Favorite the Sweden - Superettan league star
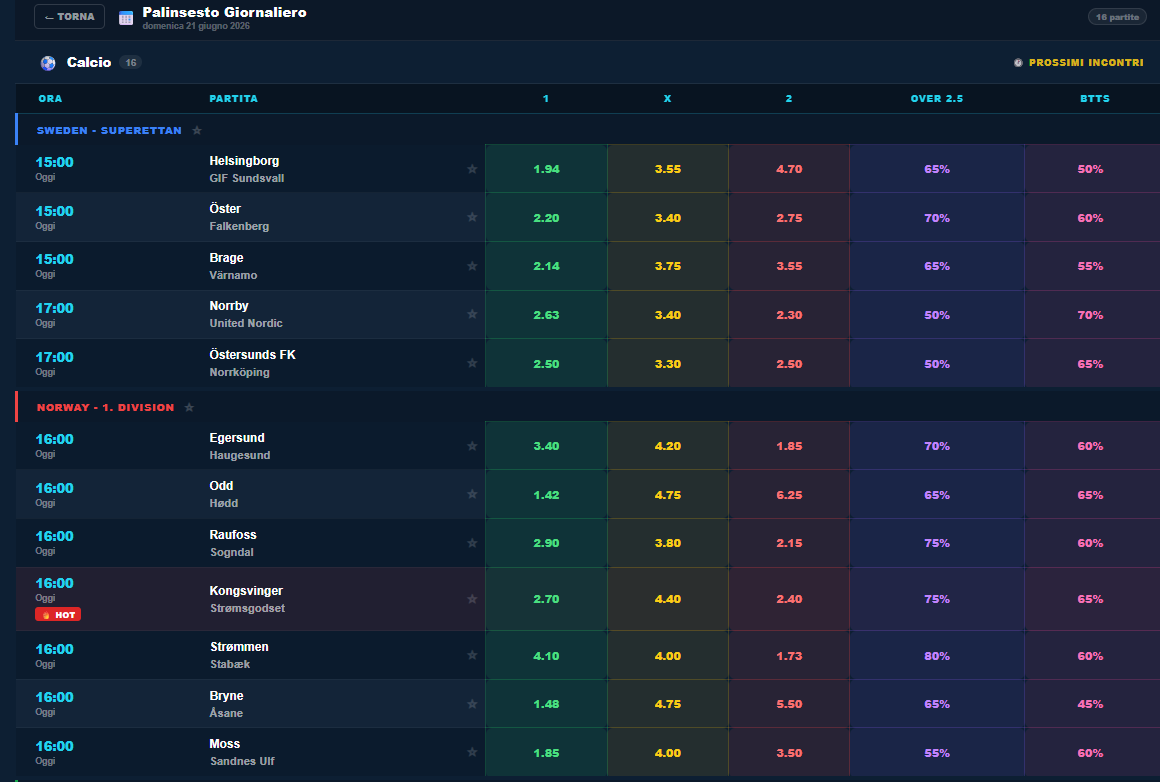The image size is (1160, 782). point(197,130)
